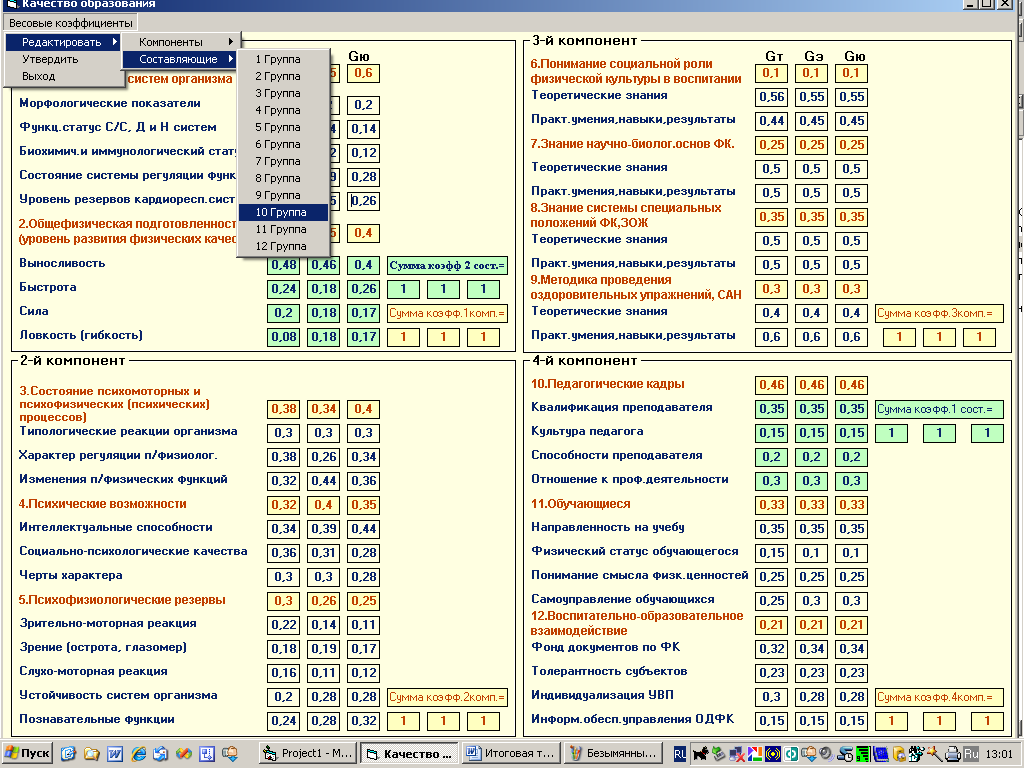Viewport: 1024px width, 768px height.
Task: Switch to Project1 taskbar window
Action: pyautogui.click(x=308, y=754)
